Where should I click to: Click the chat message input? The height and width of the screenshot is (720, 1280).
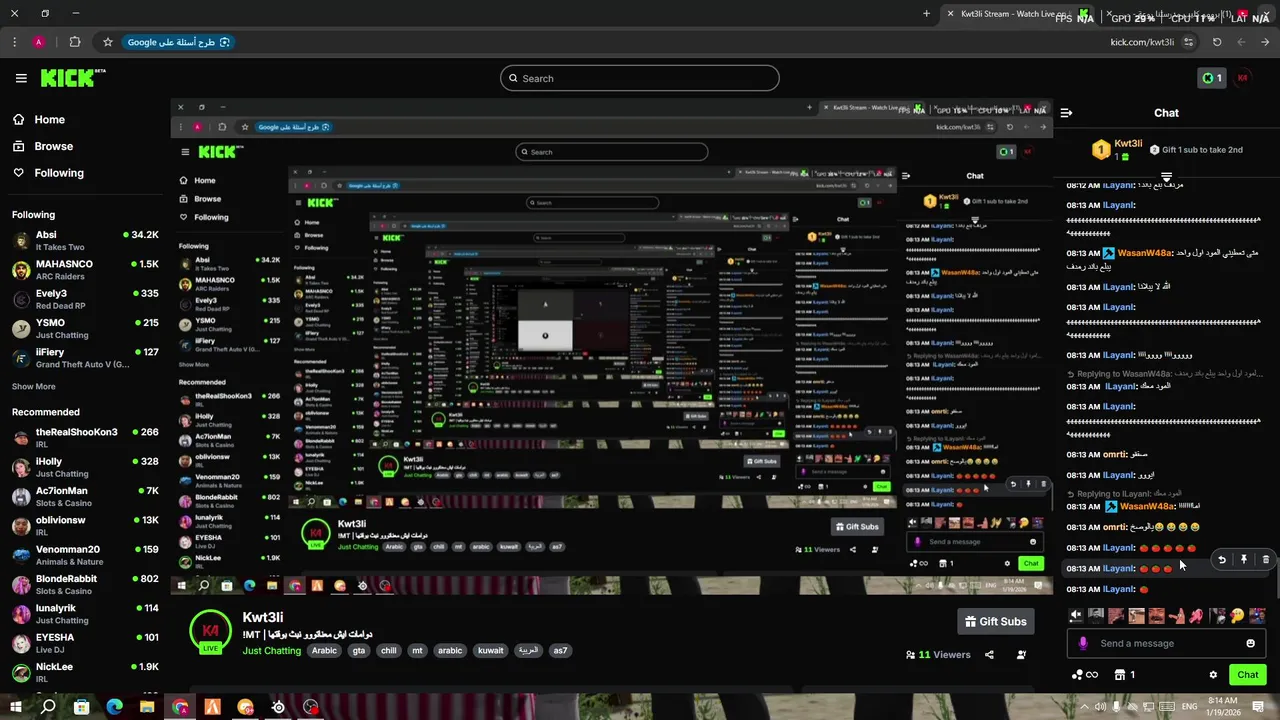(x=1166, y=643)
